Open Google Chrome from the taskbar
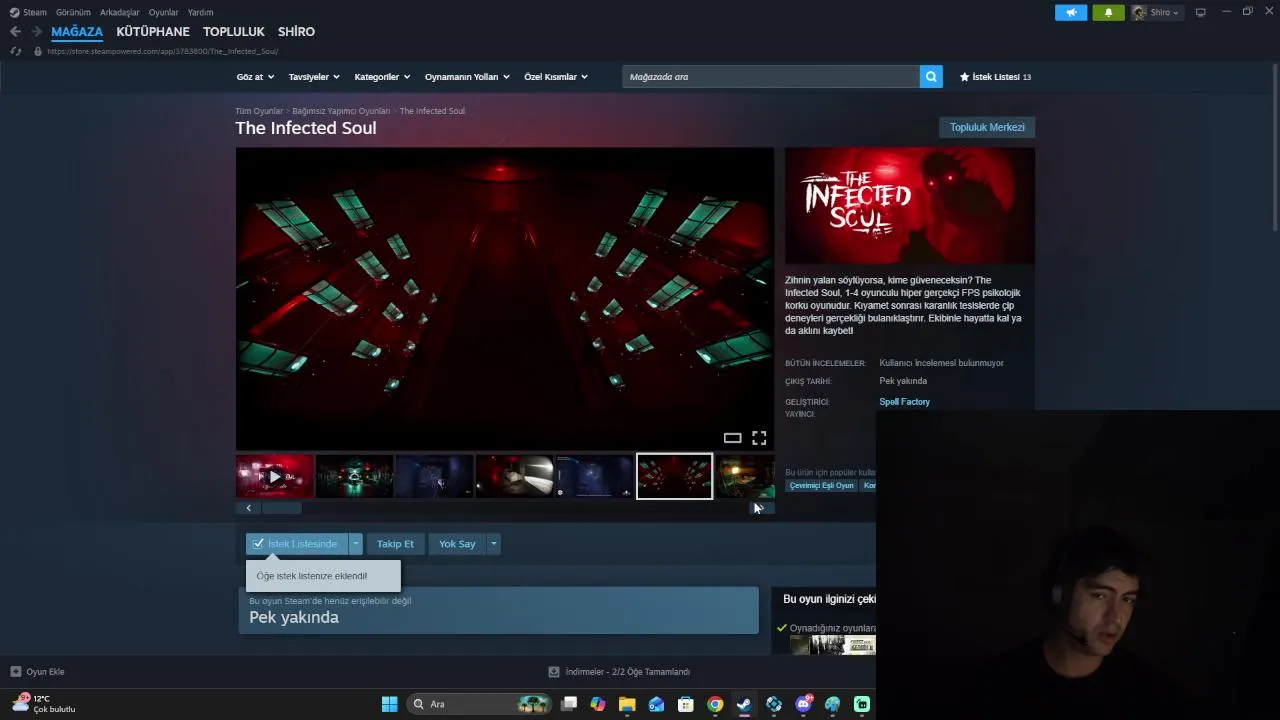 tap(715, 704)
